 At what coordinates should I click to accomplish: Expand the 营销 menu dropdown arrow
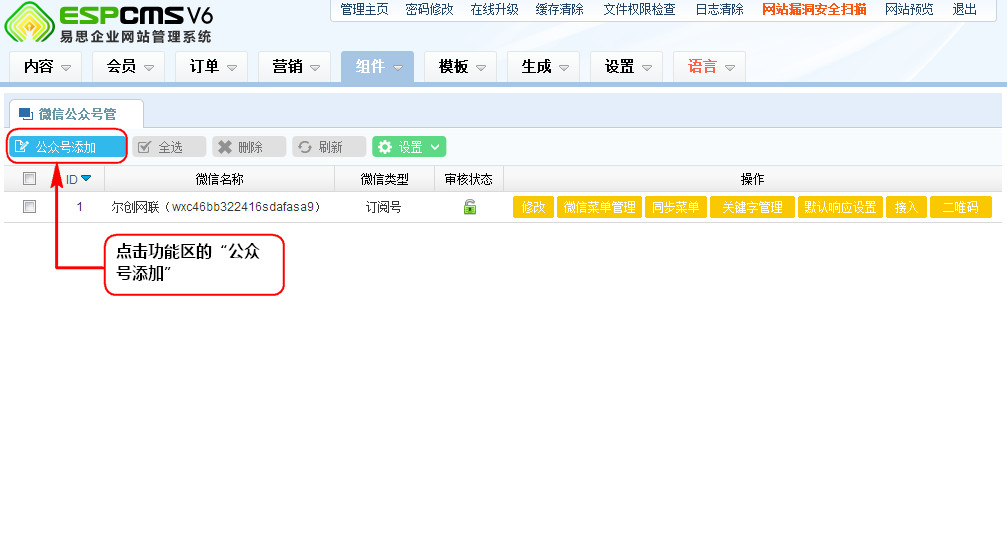(315, 67)
